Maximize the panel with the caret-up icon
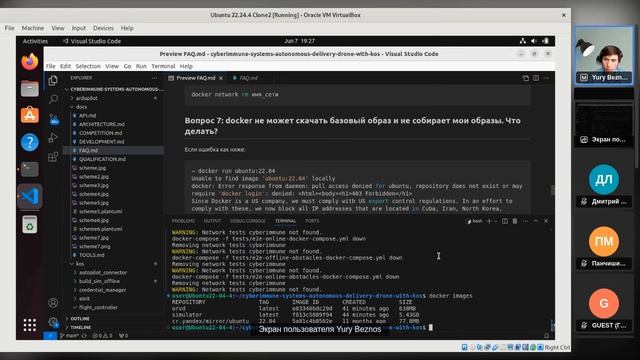 [536, 221]
